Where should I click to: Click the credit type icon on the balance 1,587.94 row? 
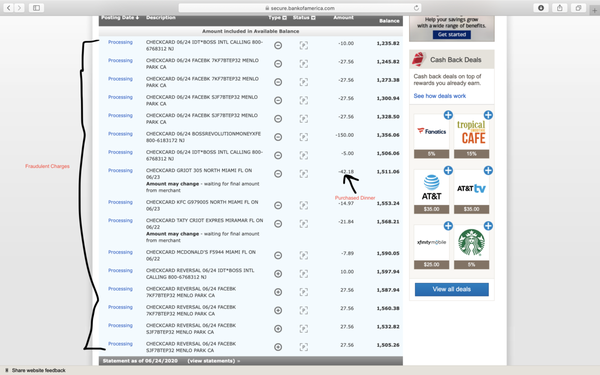(x=278, y=292)
